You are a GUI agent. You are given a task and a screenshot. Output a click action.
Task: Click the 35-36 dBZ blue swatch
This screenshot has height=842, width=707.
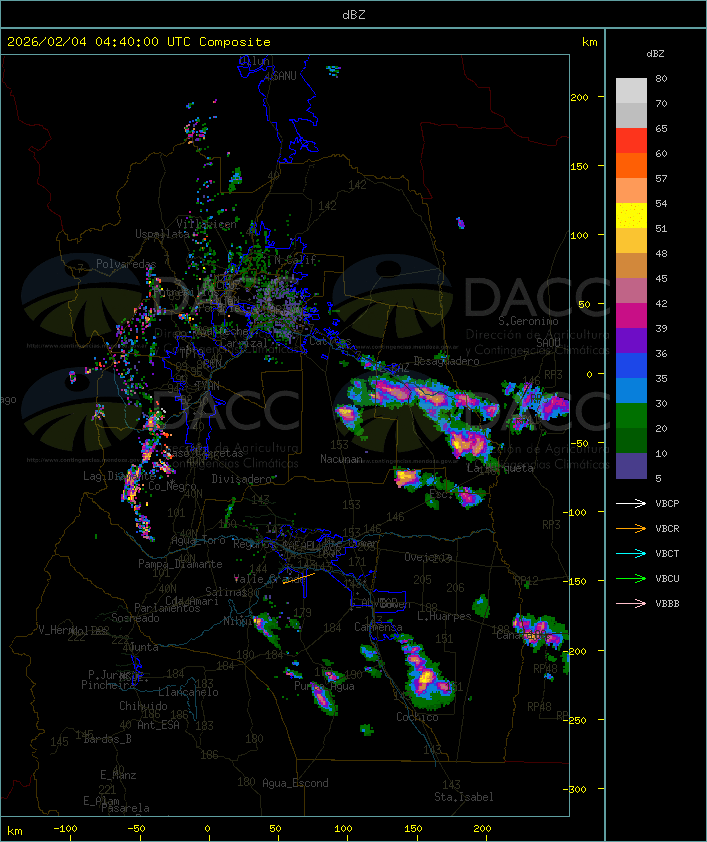click(631, 366)
